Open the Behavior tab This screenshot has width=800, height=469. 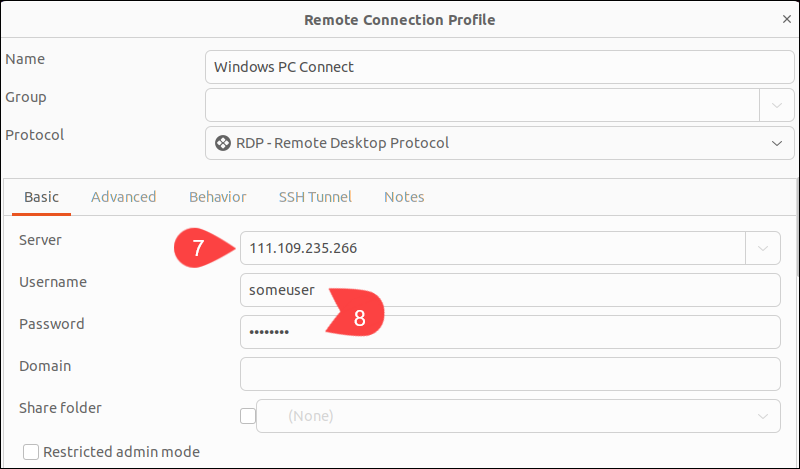pos(217,197)
